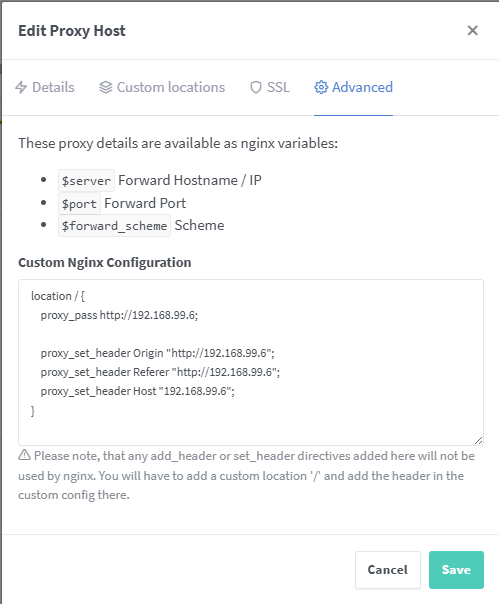Click the $port variable code tag
Viewport: 499px width, 604px height.
pos(79,203)
